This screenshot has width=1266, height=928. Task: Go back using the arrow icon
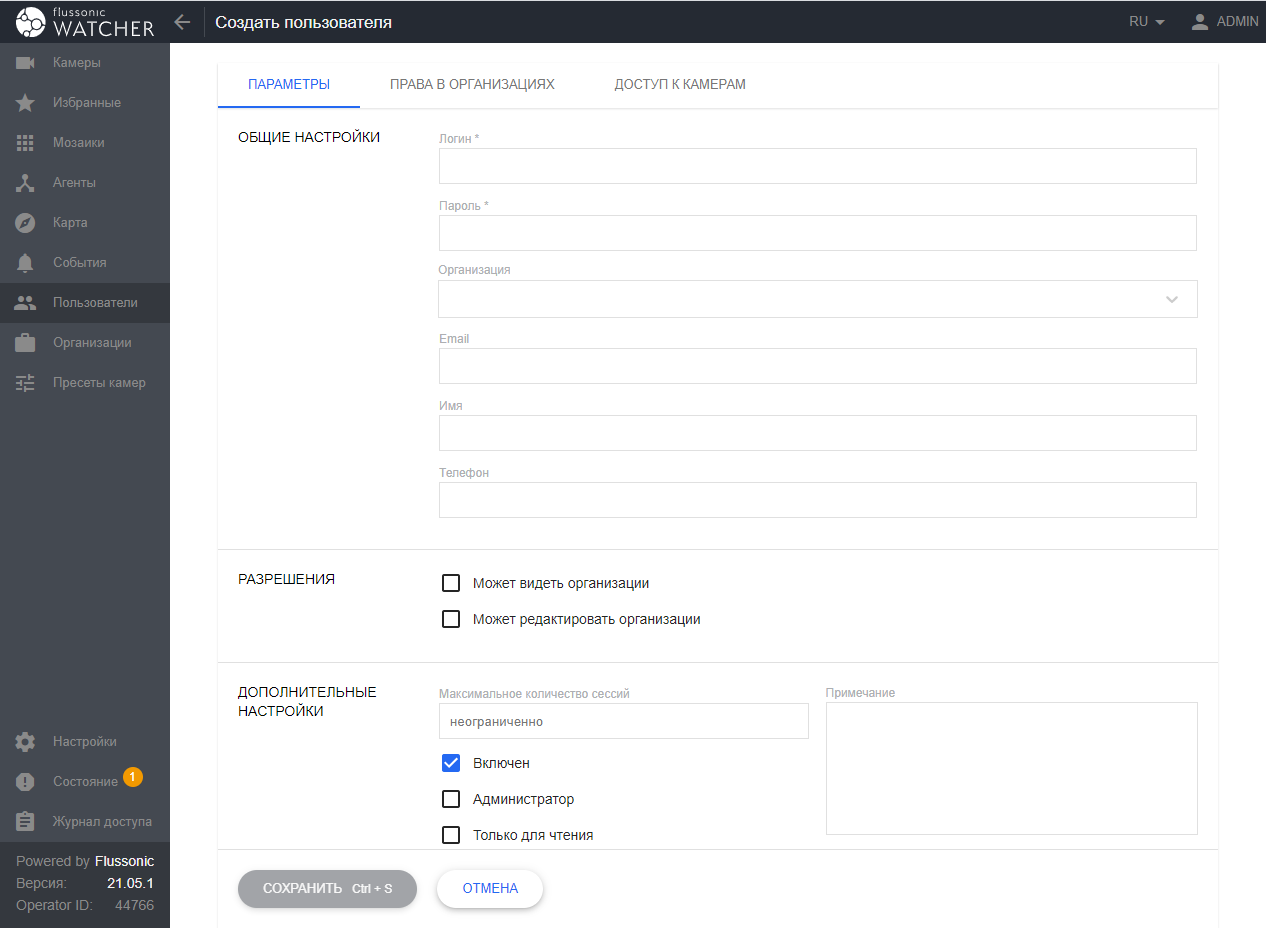pos(182,22)
